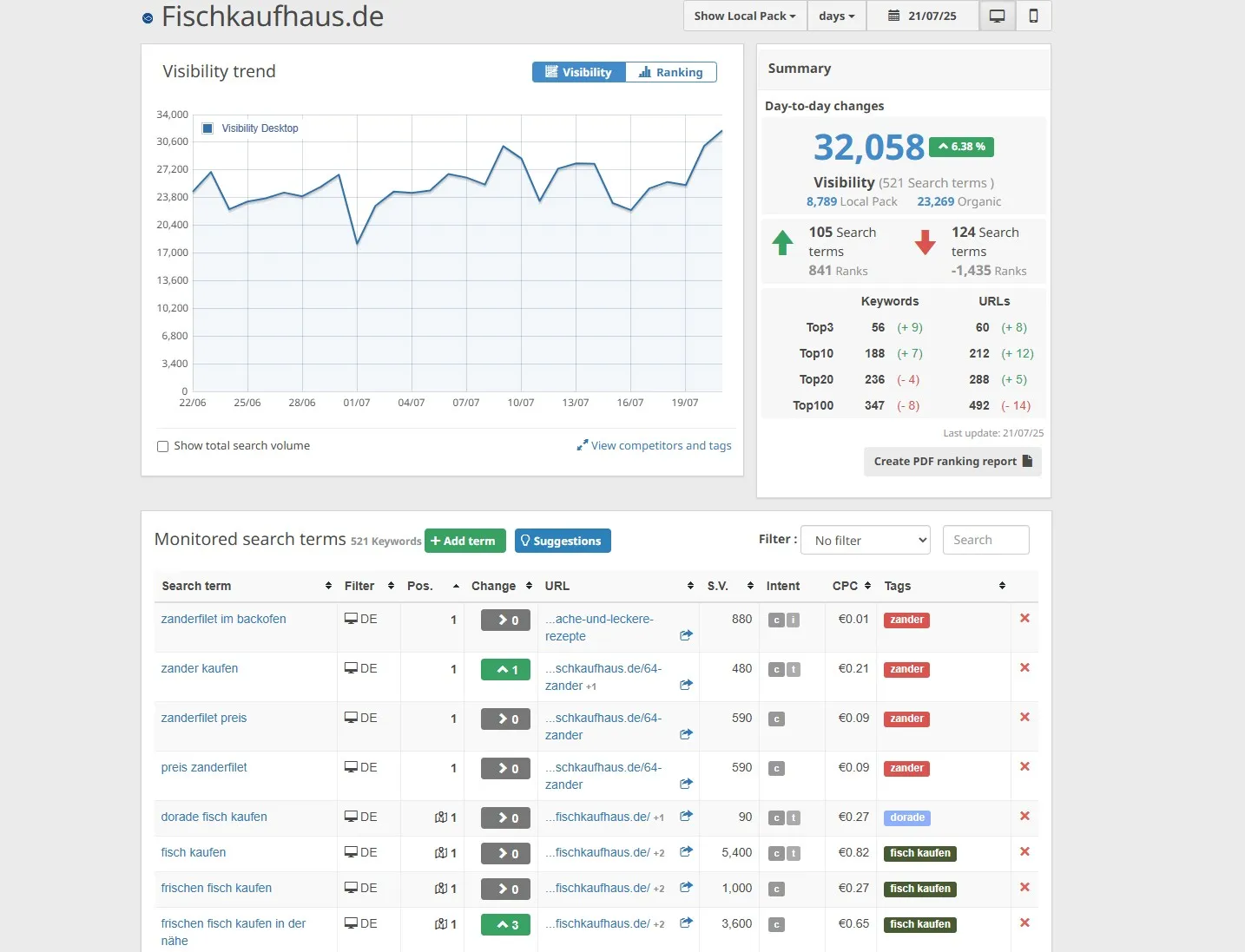Switch to mobile device view
The width and height of the screenshot is (1245, 952).
pyautogui.click(x=1033, y=16)
